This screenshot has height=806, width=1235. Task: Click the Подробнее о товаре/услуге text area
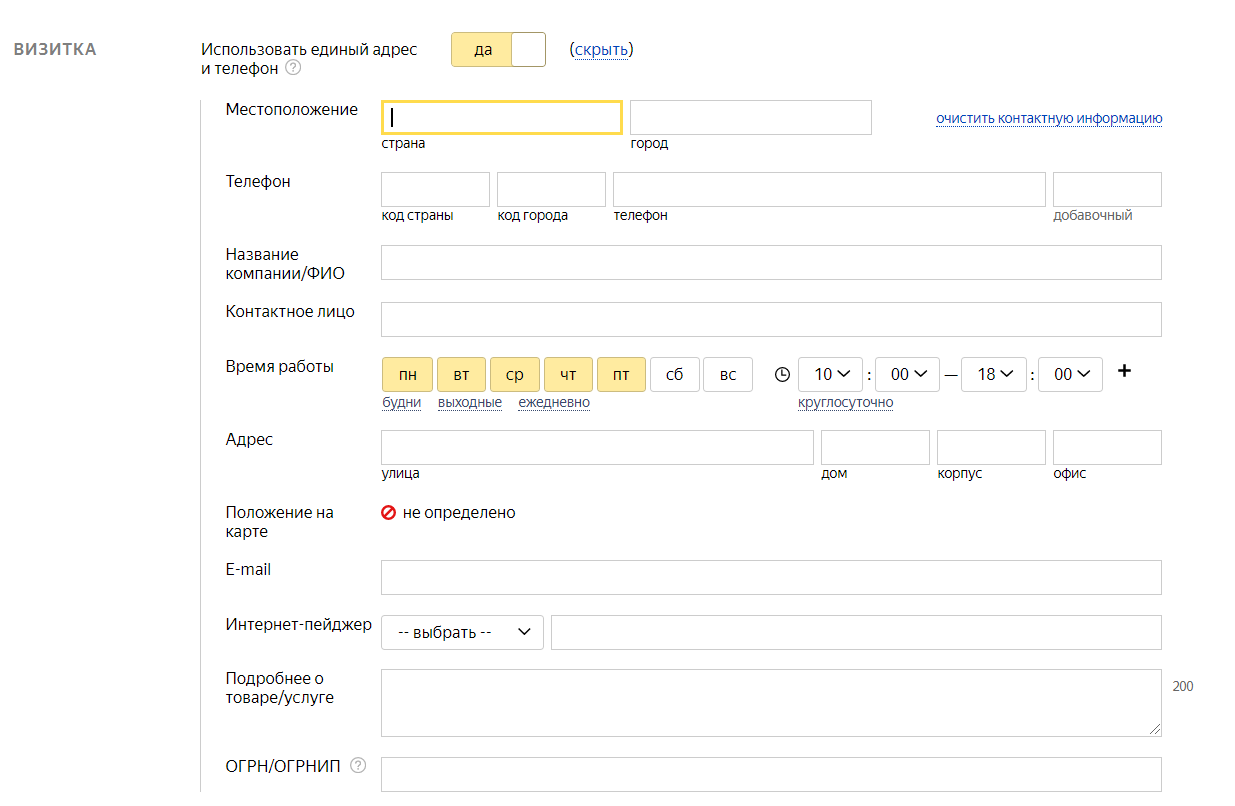[770, 703]
